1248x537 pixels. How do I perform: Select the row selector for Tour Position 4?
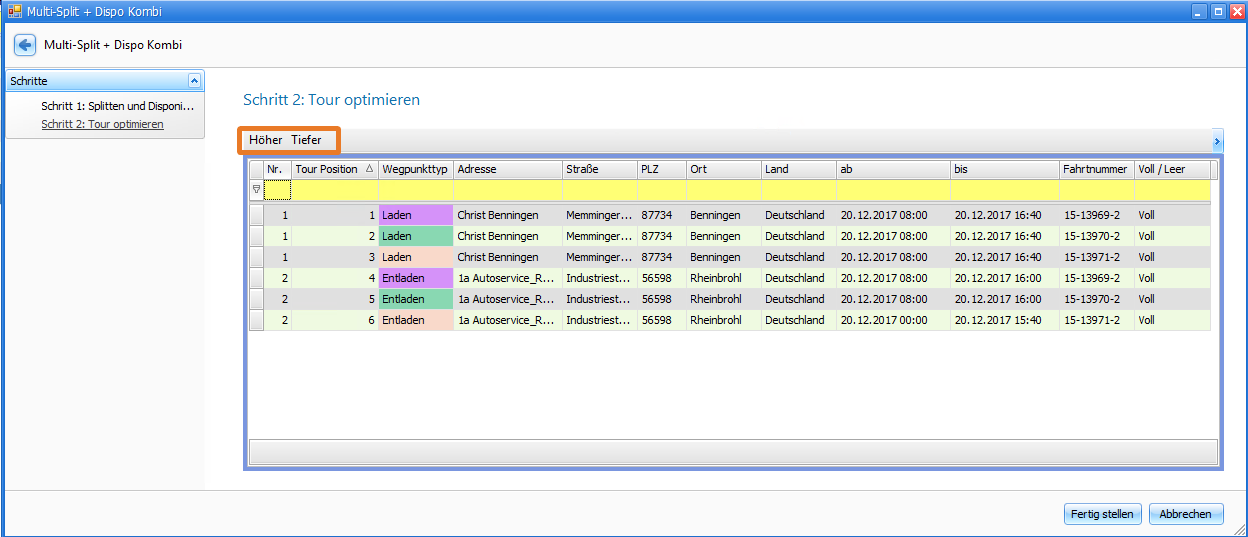256,278
